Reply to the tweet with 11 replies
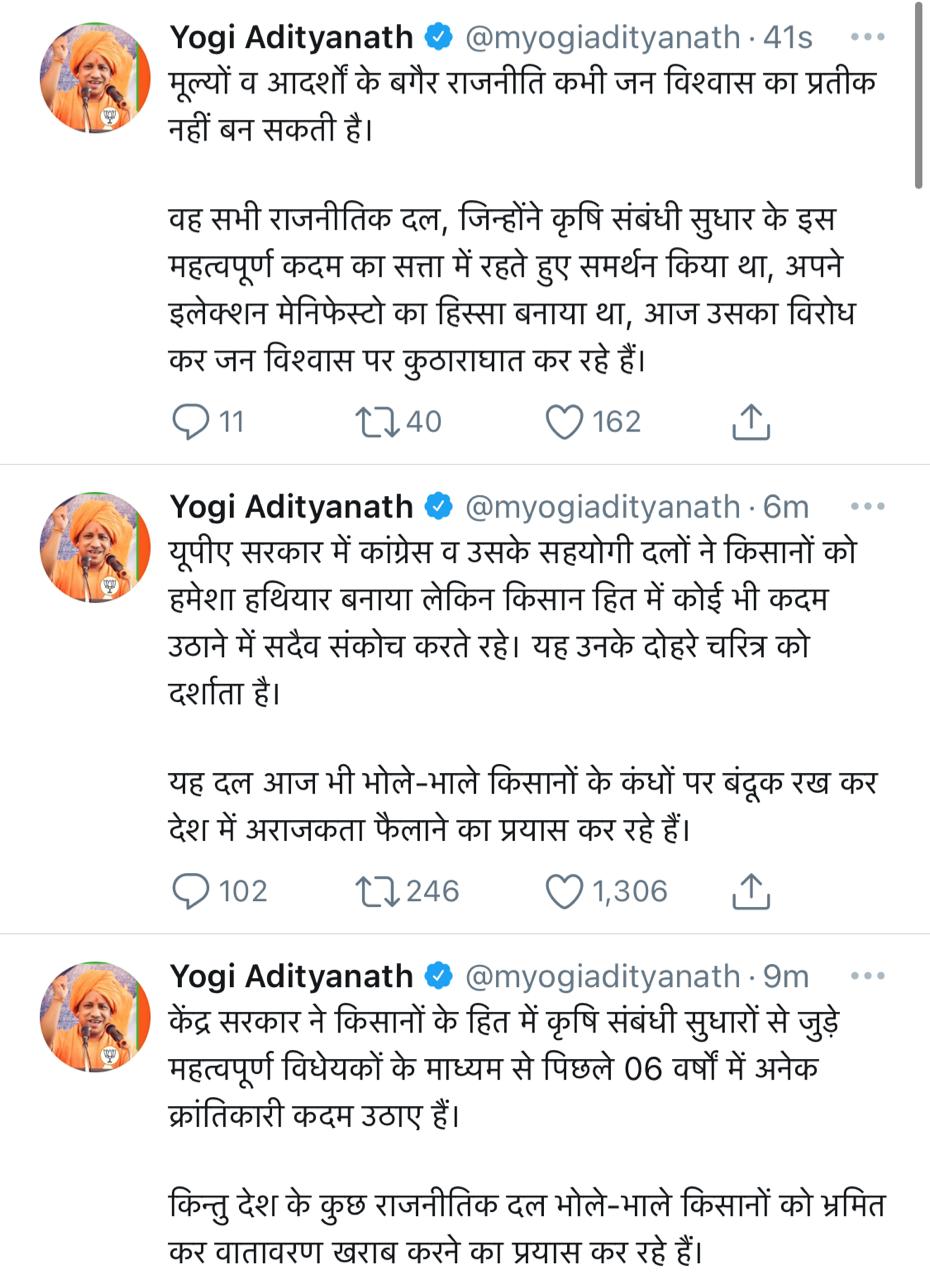The image size is (930, 1280). 191,422
